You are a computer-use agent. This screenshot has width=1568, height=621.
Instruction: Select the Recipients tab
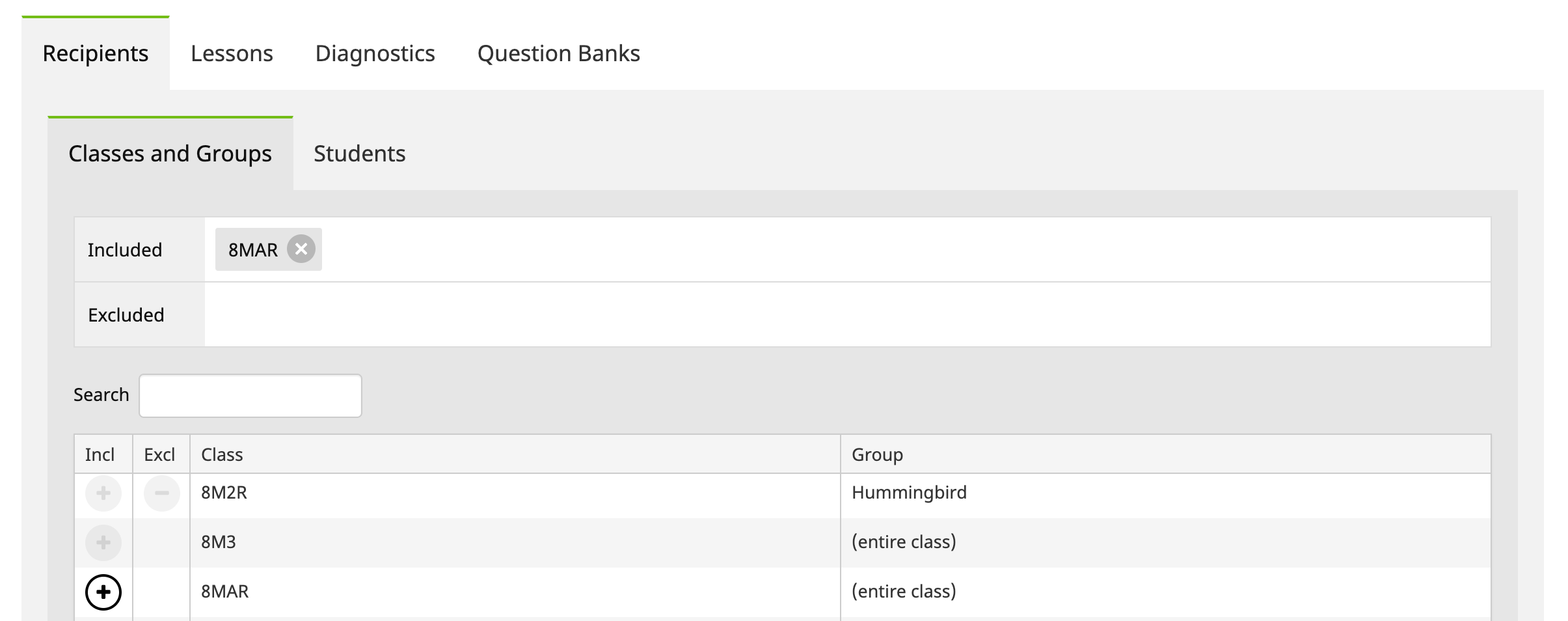click(96, 53)
